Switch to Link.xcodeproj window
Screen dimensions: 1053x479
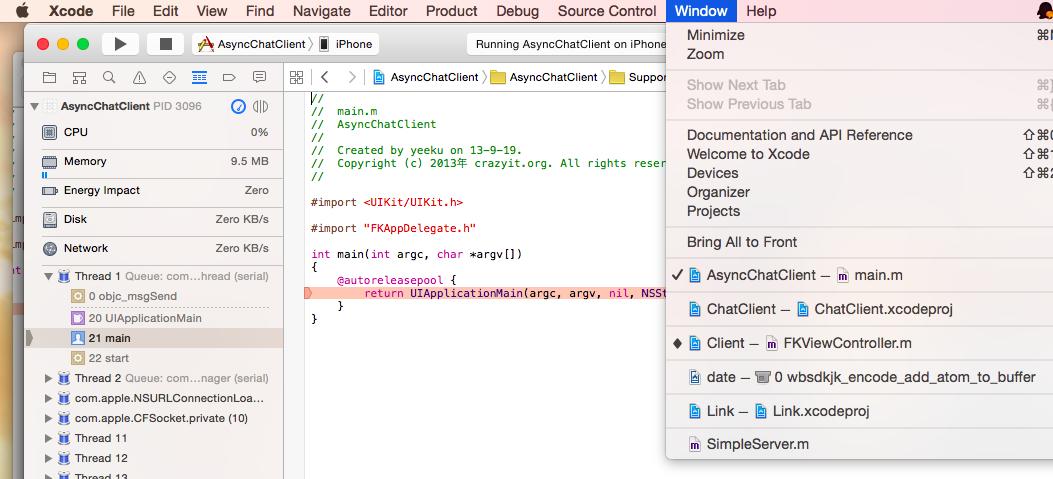click(860, 410)
